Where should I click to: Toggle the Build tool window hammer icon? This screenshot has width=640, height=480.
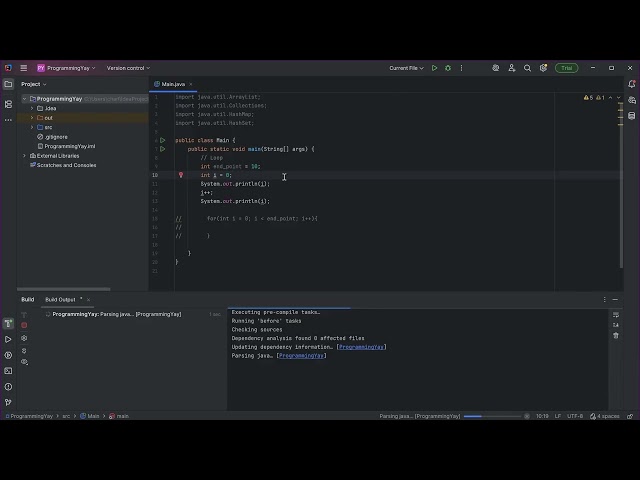pyautogui.click(x=8, y=324)
